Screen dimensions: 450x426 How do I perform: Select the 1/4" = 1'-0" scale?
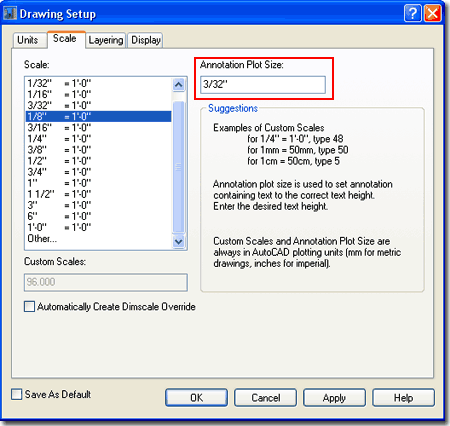pyautogui.click(x=98, y=139)
